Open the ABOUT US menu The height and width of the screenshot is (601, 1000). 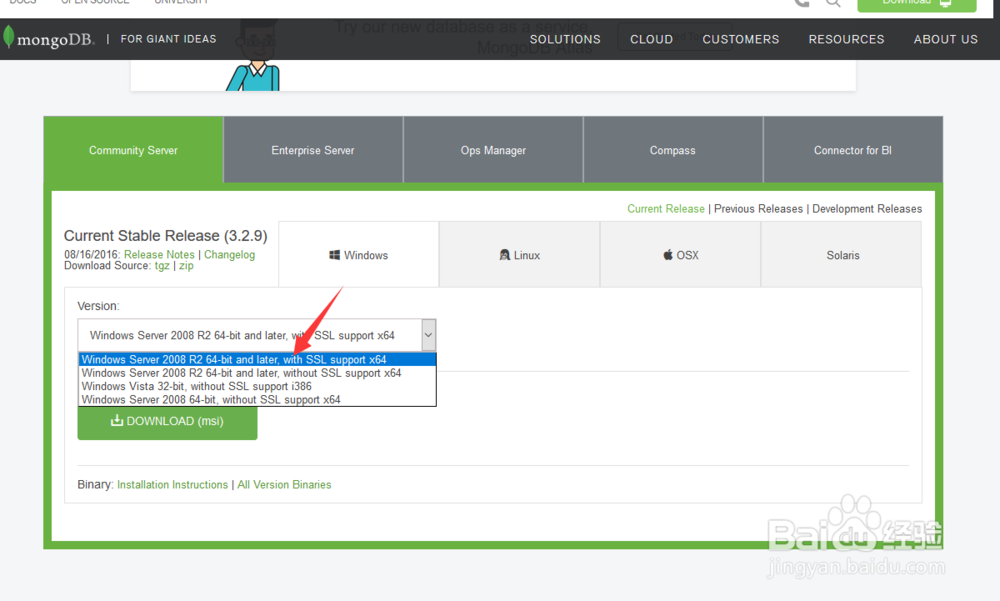tap(945, 40)
